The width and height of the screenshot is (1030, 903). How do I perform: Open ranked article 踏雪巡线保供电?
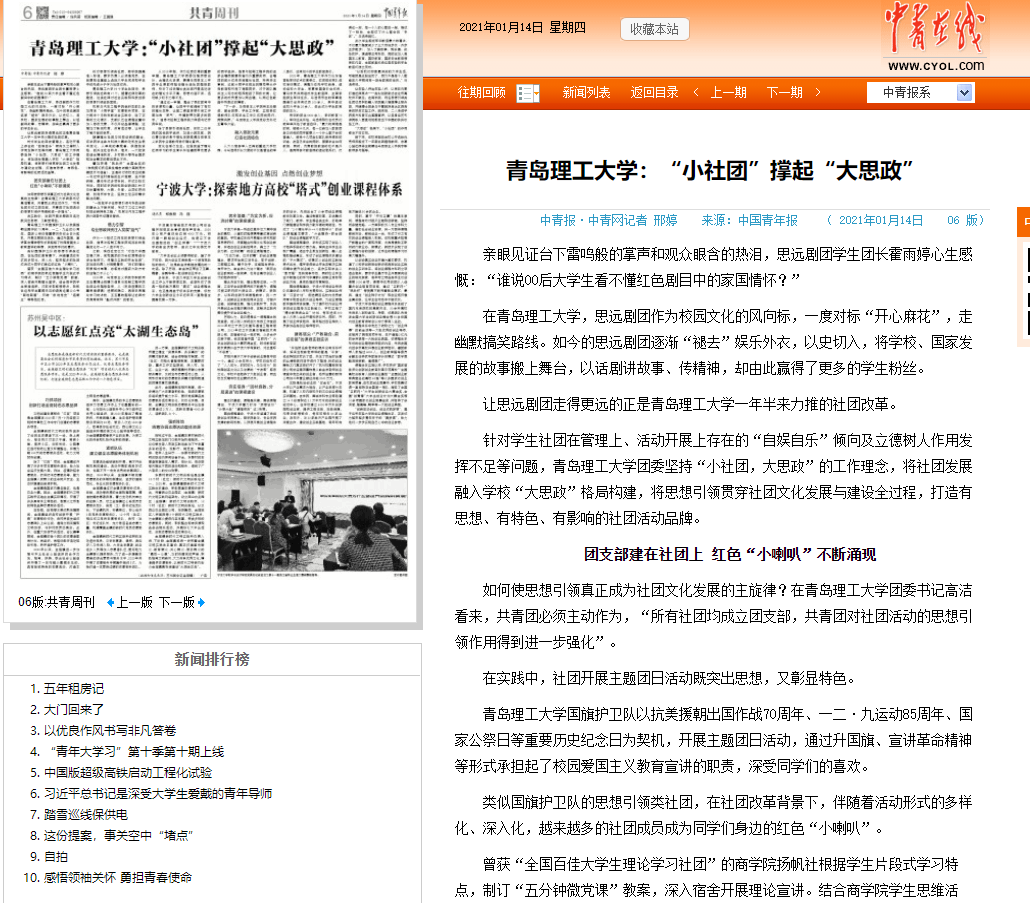(85, 814)
